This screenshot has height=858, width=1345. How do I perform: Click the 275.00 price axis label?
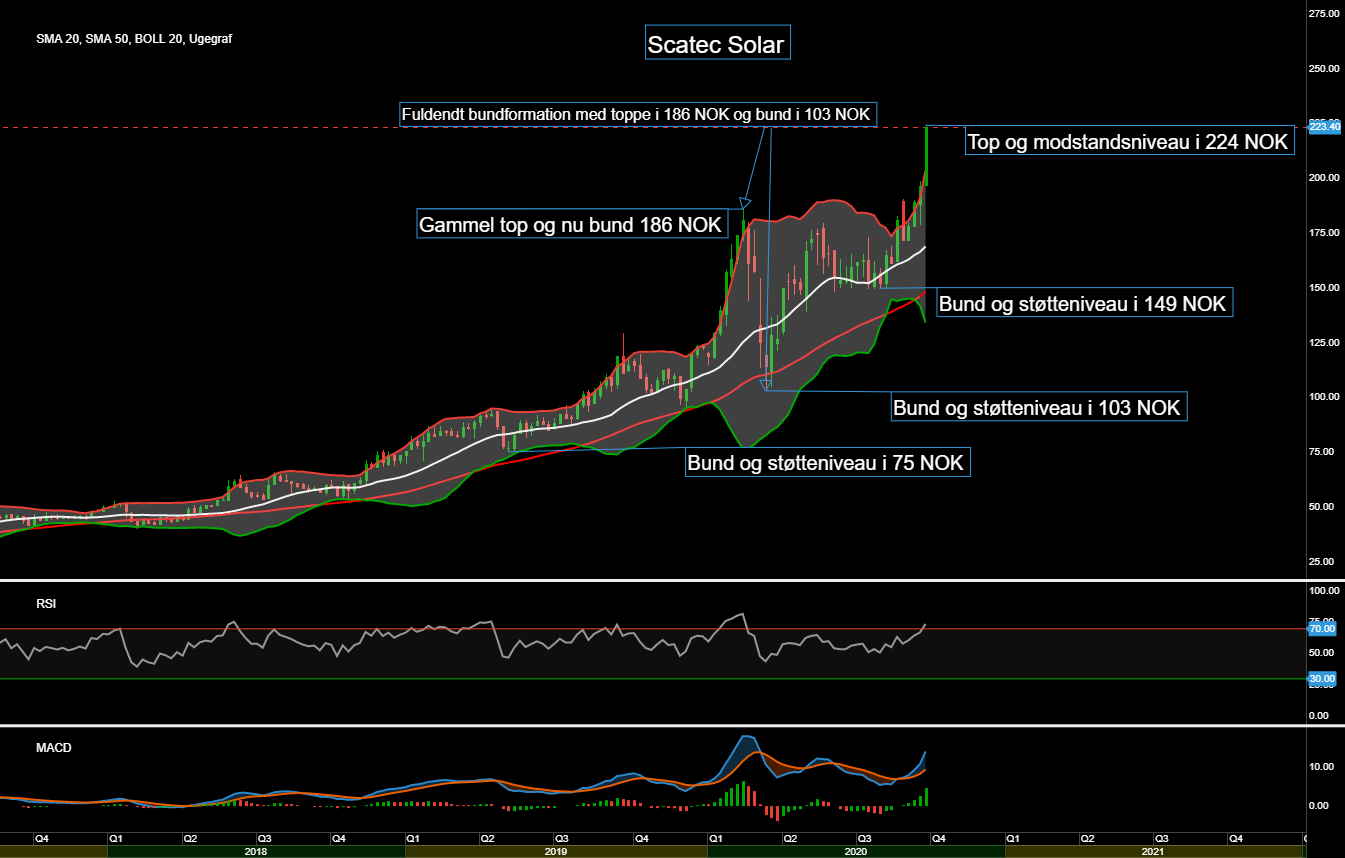[1324, 13]
